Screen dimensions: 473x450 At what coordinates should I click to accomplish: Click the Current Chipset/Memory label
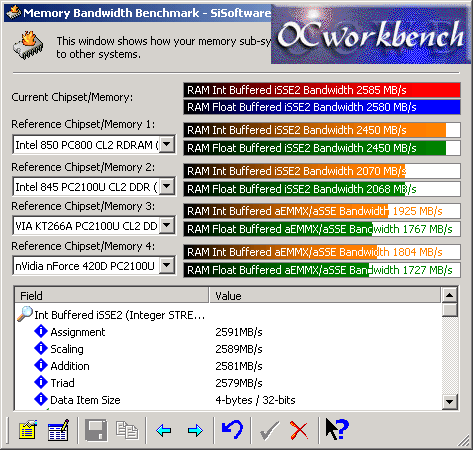coord(72,97)
